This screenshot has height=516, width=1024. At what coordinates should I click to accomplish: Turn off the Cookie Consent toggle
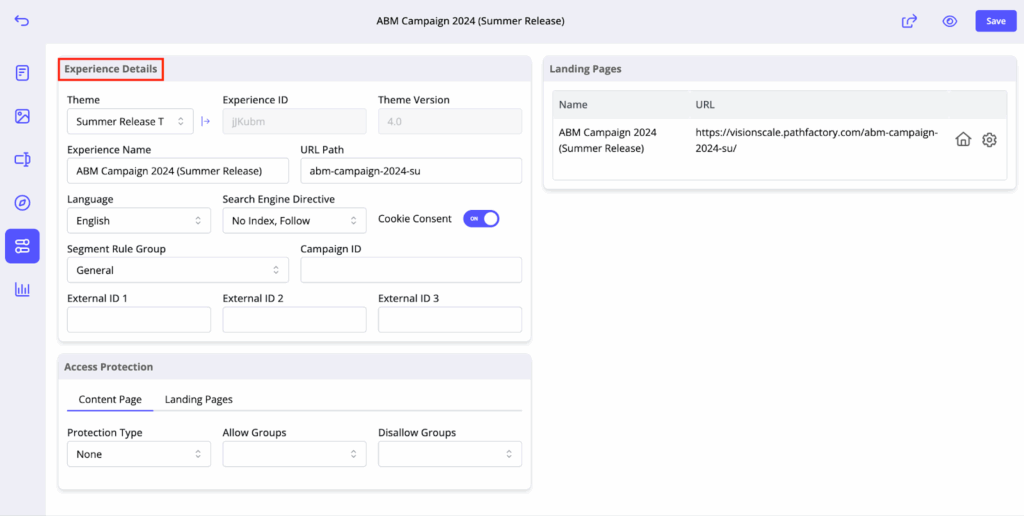pyautogui.click(x=481, y=219)
